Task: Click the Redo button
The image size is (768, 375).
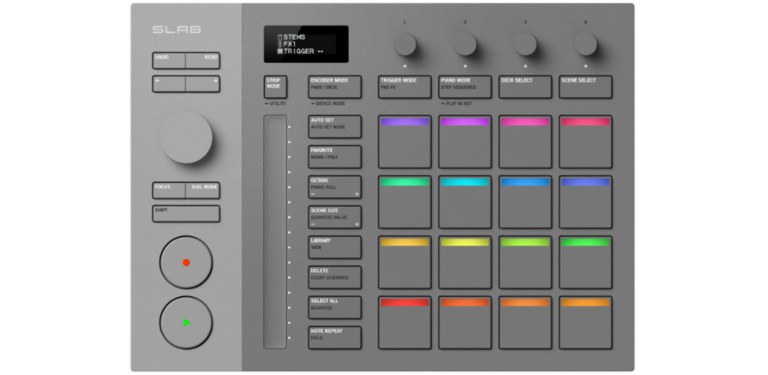Action: [203, 61]
